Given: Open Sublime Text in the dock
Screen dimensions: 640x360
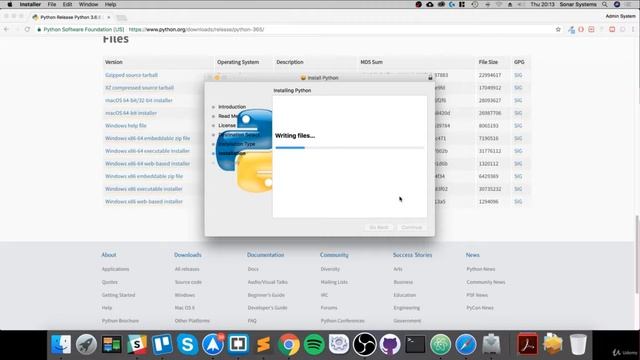Looking at the screenshot, I should click(x=263, y=344).
